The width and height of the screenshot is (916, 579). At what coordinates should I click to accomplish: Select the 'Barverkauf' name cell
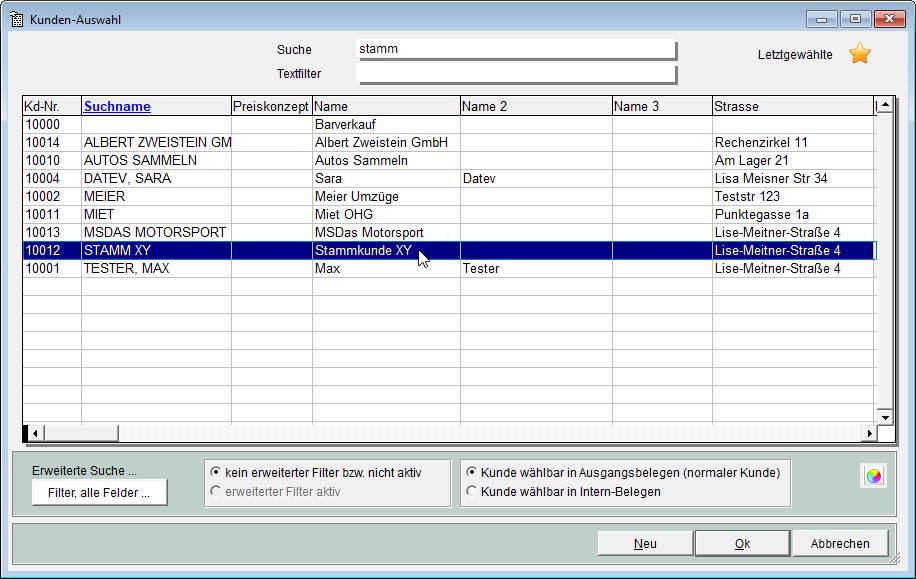coord(386,124)
